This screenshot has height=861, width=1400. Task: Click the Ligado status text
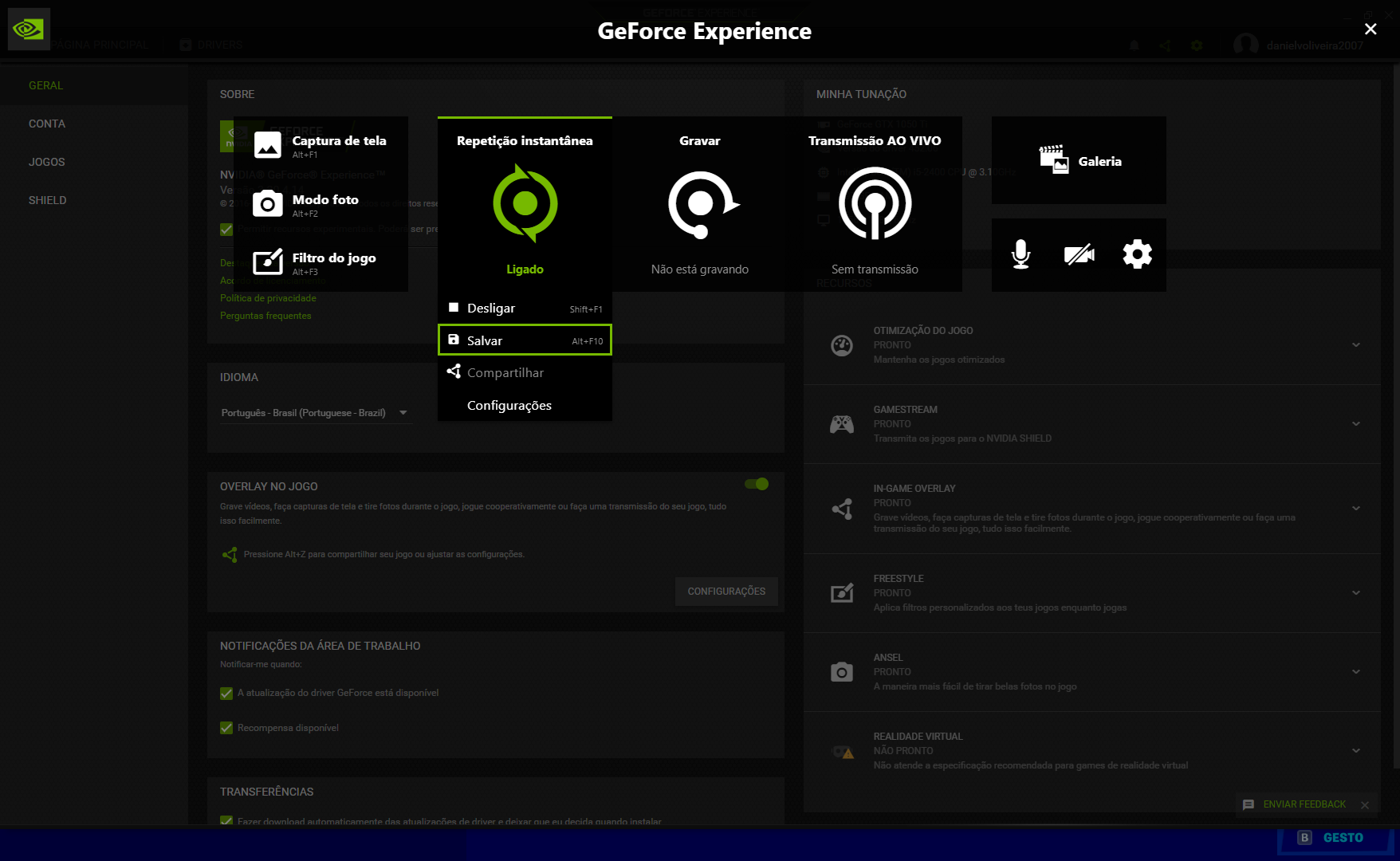[525, 269]
